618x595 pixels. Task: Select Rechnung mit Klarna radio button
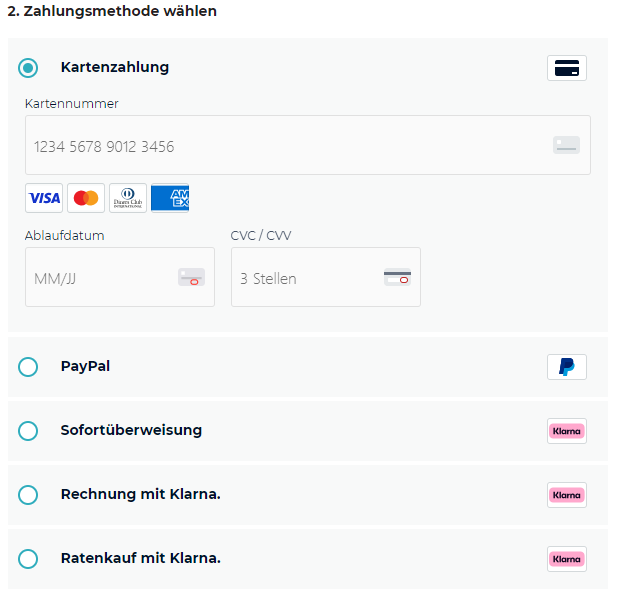pyautogui.click(x=28, y=495)
